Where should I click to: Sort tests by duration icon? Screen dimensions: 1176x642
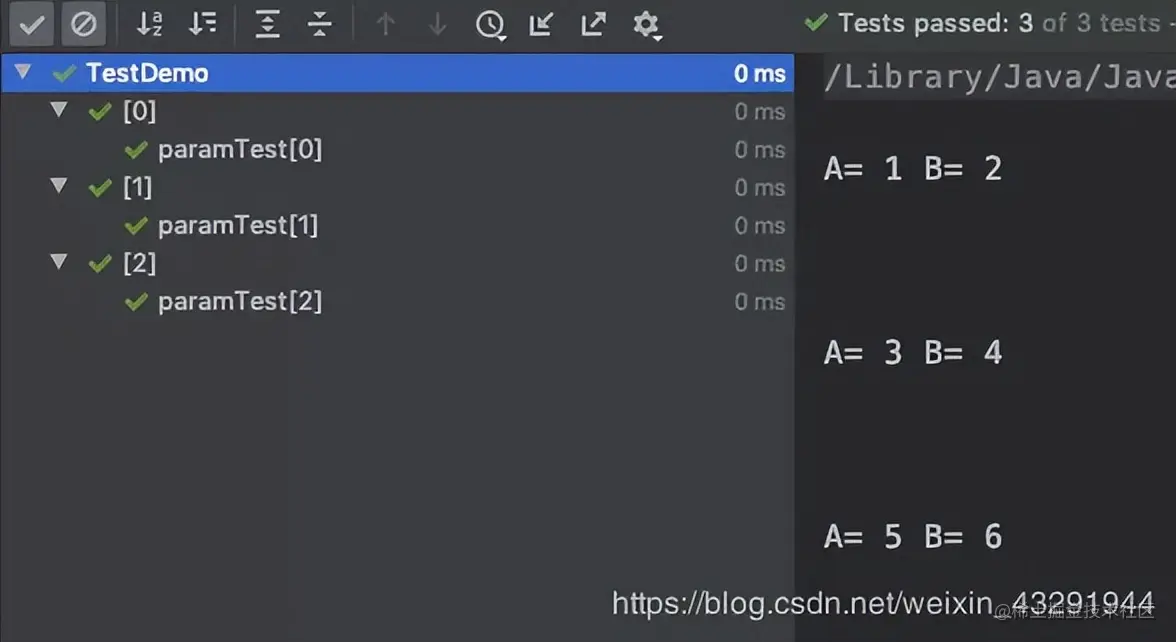tap(202, 25)
